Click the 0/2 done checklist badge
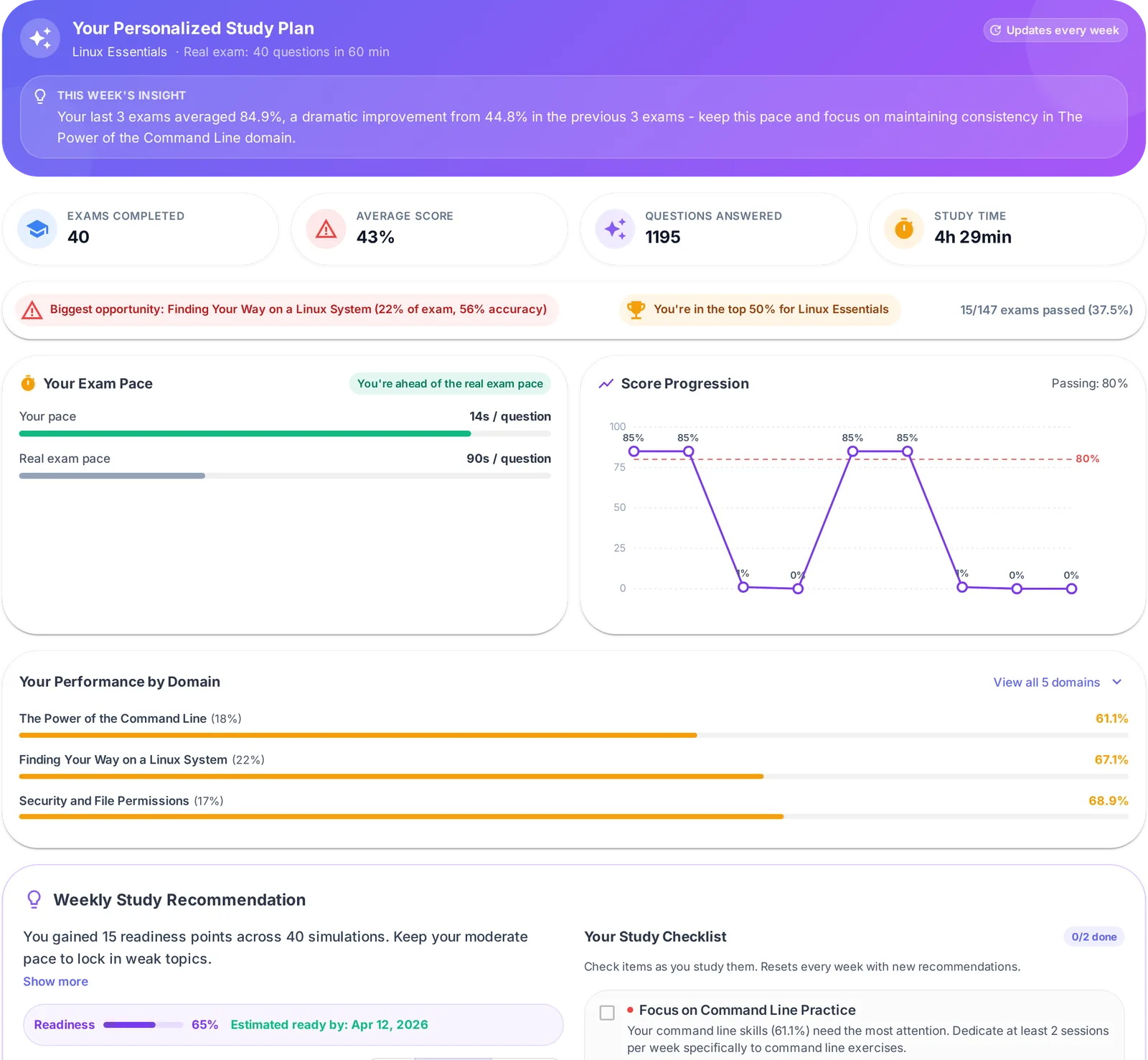 (x=1093, y=937)
